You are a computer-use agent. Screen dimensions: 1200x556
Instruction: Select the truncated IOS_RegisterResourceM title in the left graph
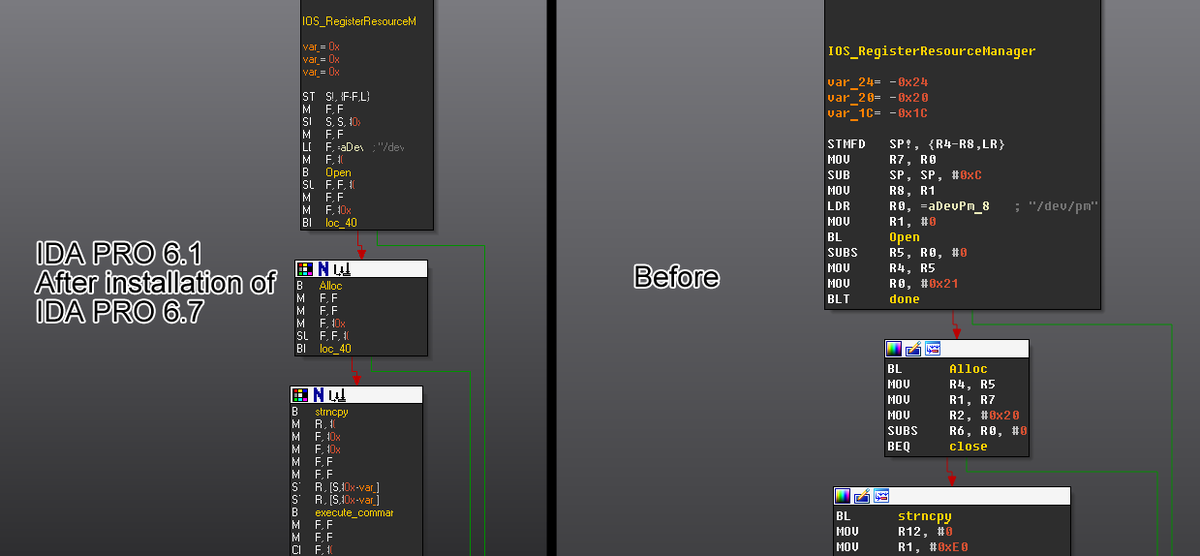click(x=359, y=21)
